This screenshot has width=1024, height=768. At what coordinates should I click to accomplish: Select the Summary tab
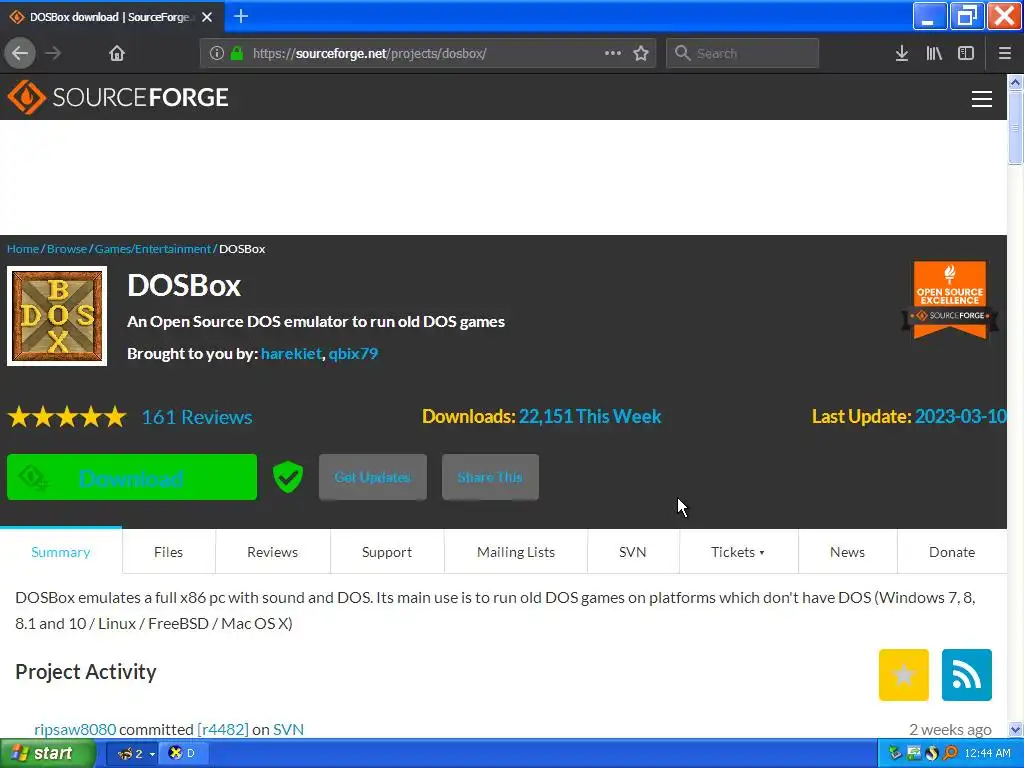point(61,552)
